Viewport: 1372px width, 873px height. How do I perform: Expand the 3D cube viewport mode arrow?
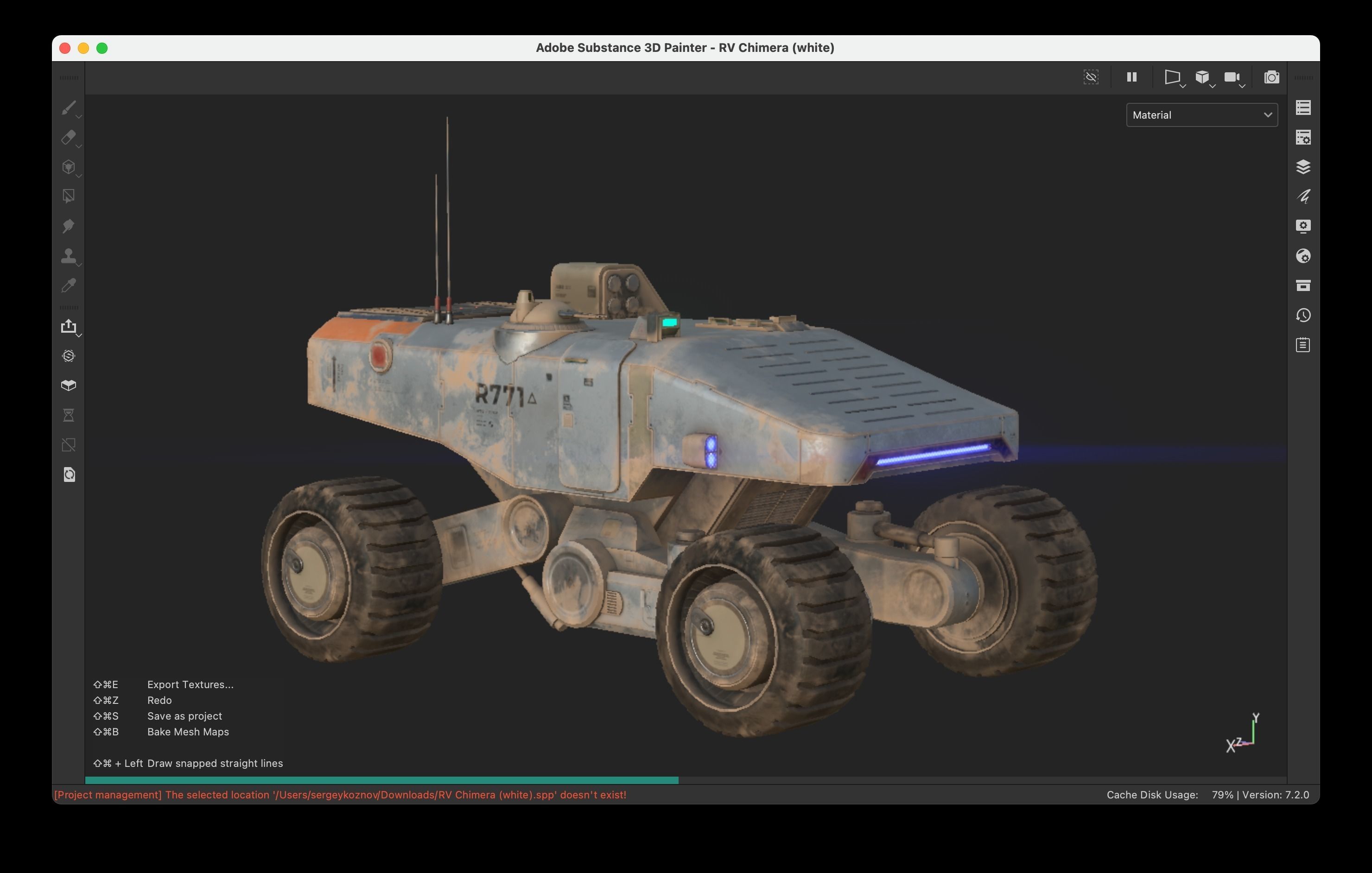click(x=1213, y=86)
